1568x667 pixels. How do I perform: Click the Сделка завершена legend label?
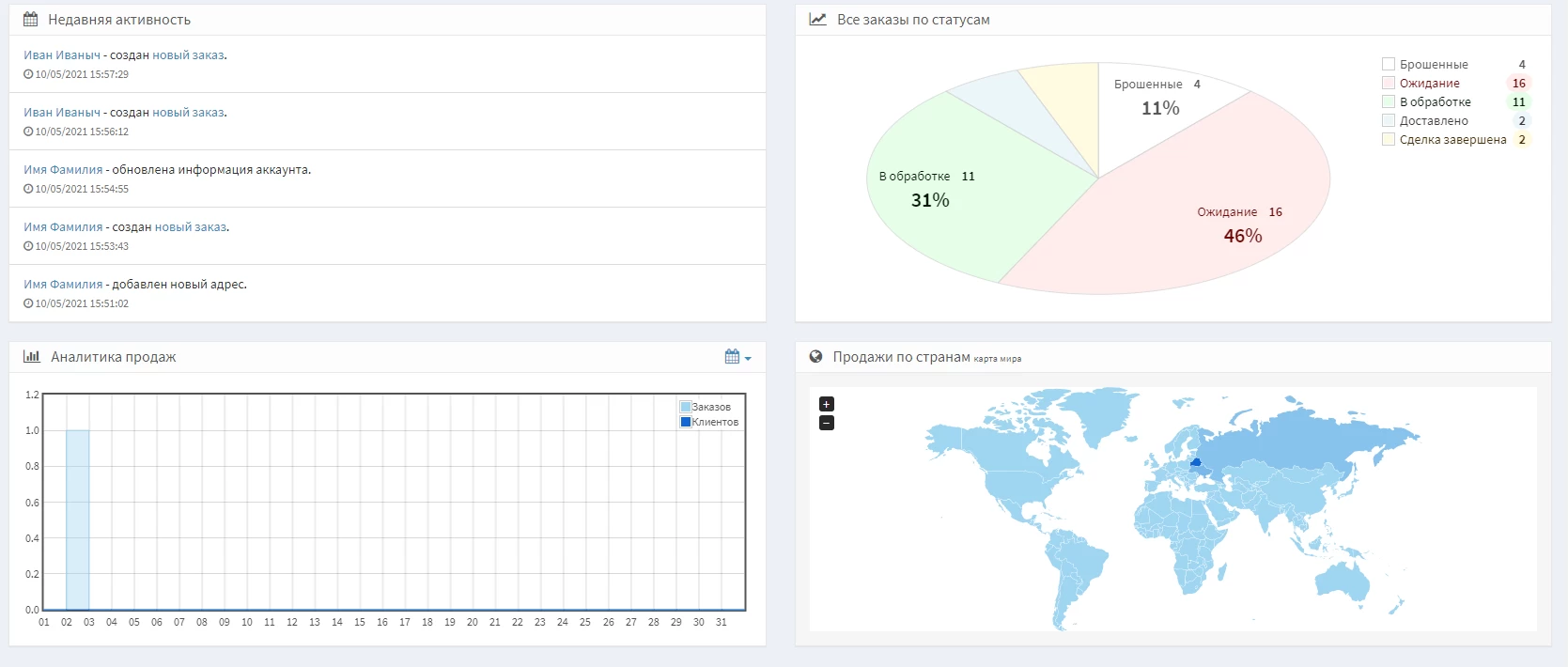1453,139
